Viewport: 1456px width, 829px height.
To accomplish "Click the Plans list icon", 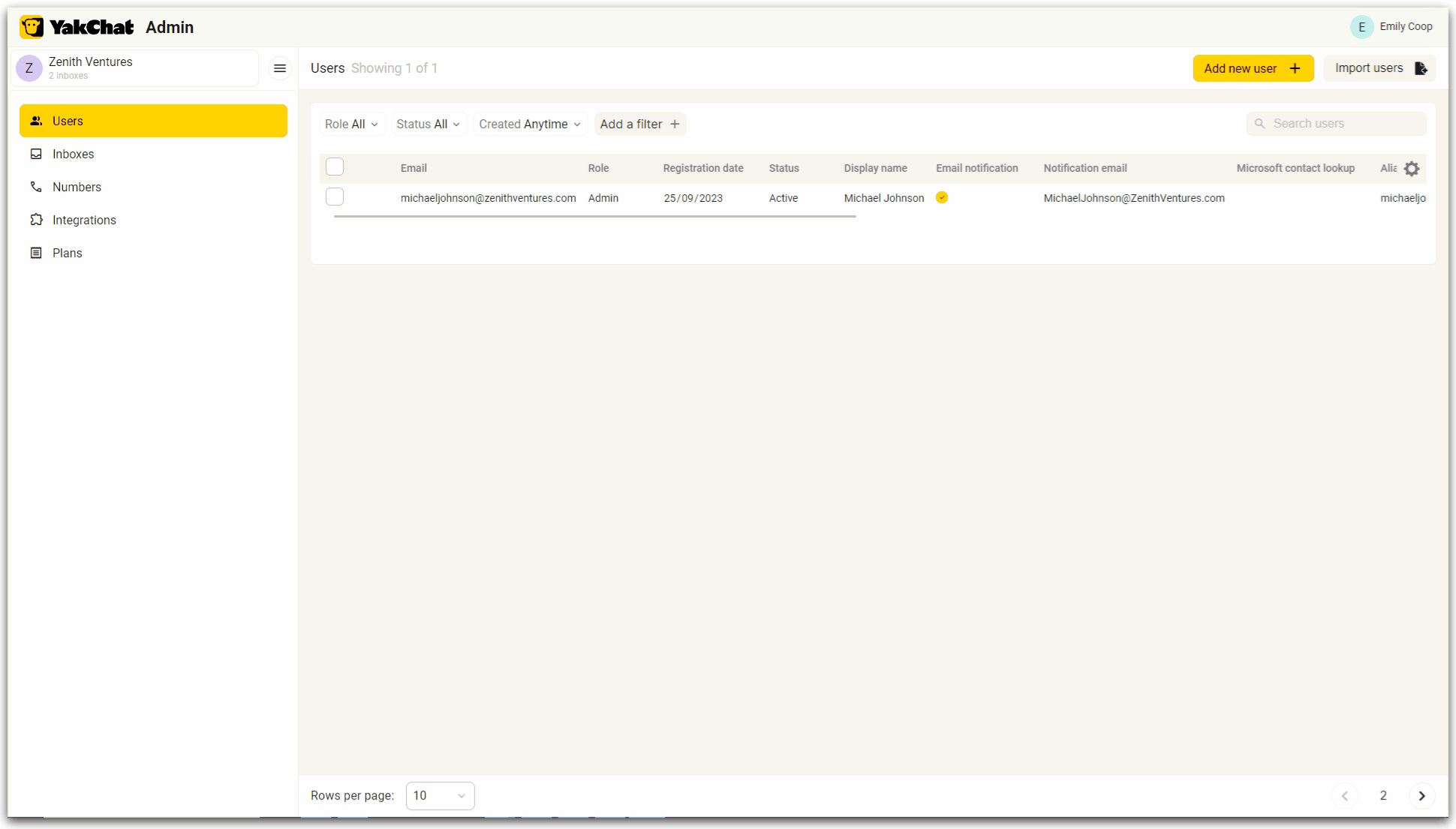I will 36,253.
